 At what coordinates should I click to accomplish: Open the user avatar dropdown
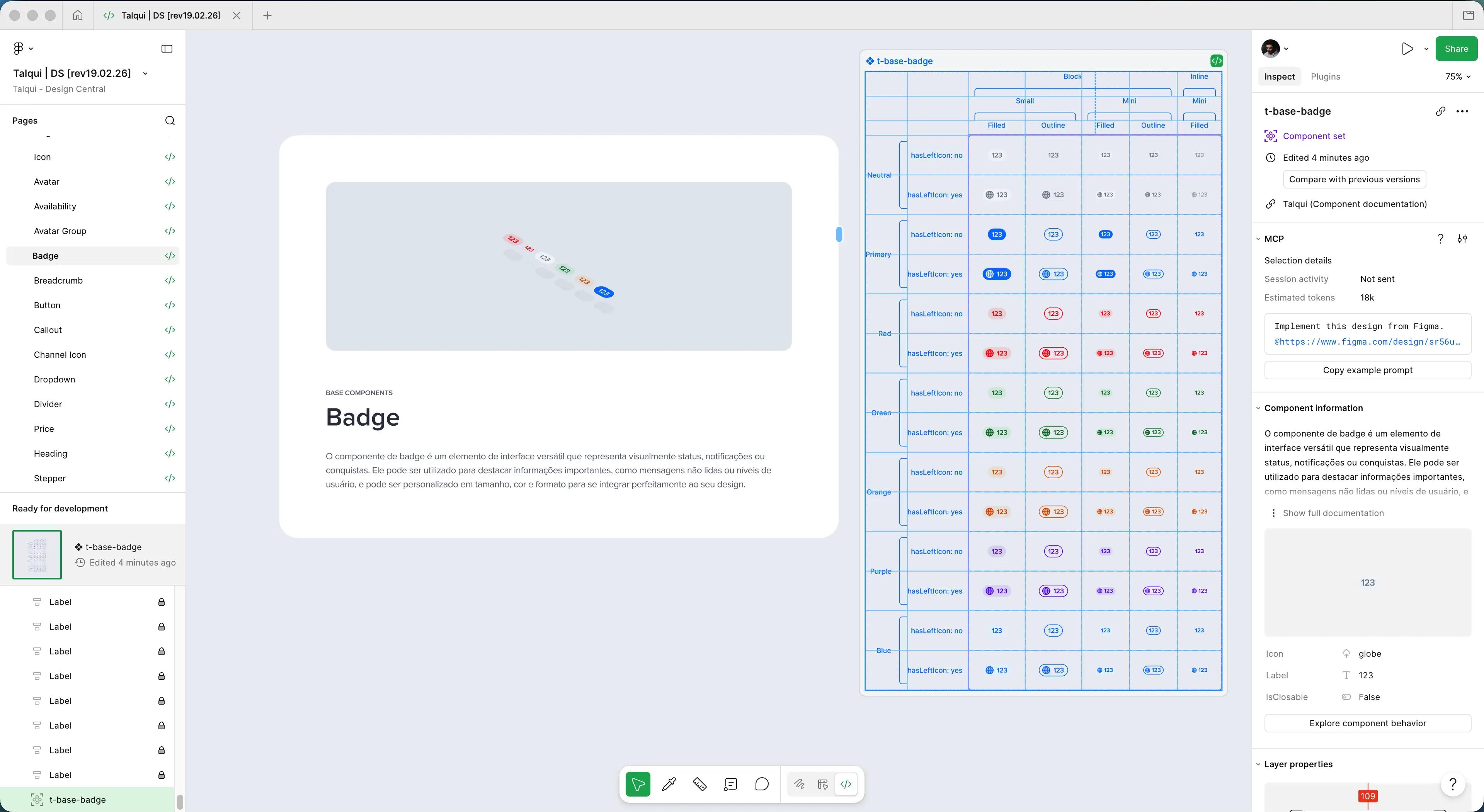tap(1275, 48)
